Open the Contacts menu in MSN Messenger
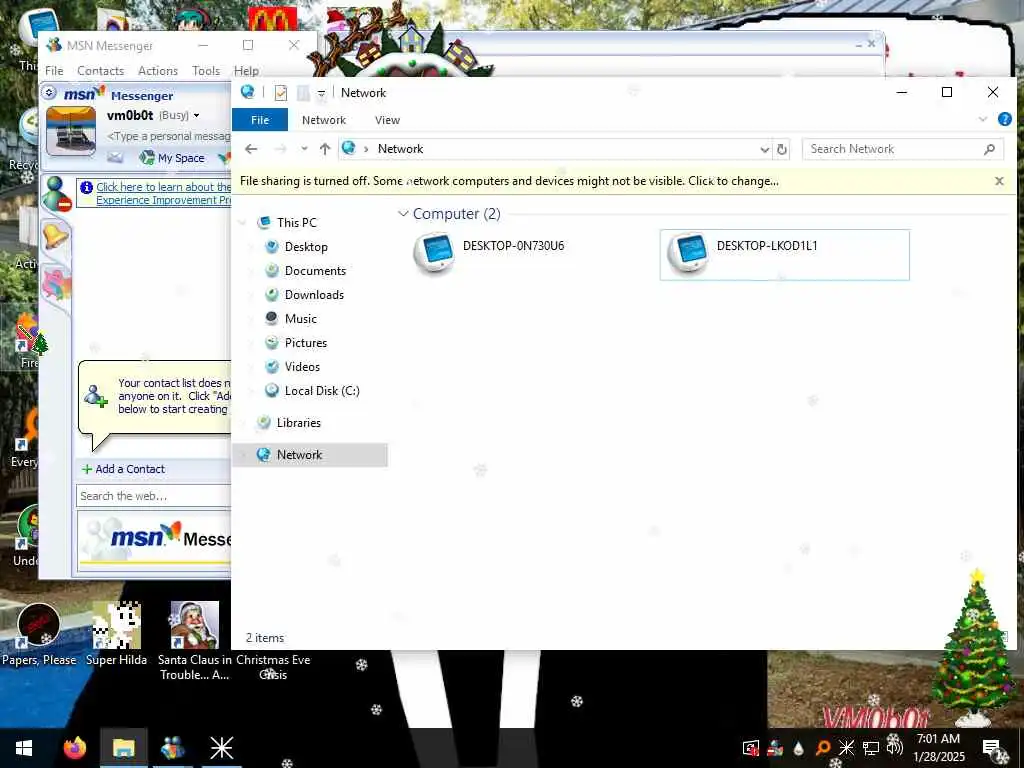This screenshot has width=1024, height=768. click(x=101, y=71)
